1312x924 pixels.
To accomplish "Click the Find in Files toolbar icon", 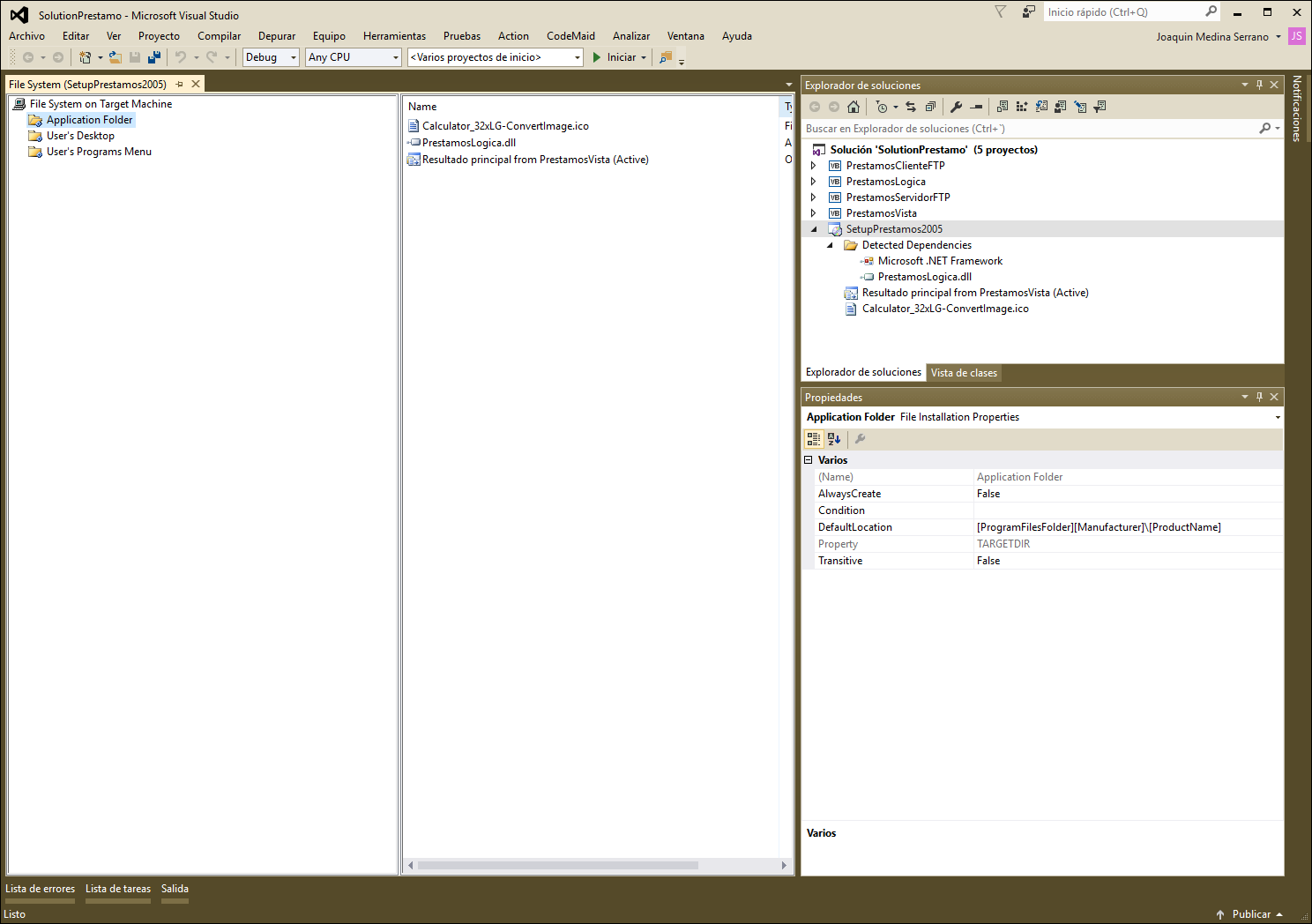I will coord(666,57).
